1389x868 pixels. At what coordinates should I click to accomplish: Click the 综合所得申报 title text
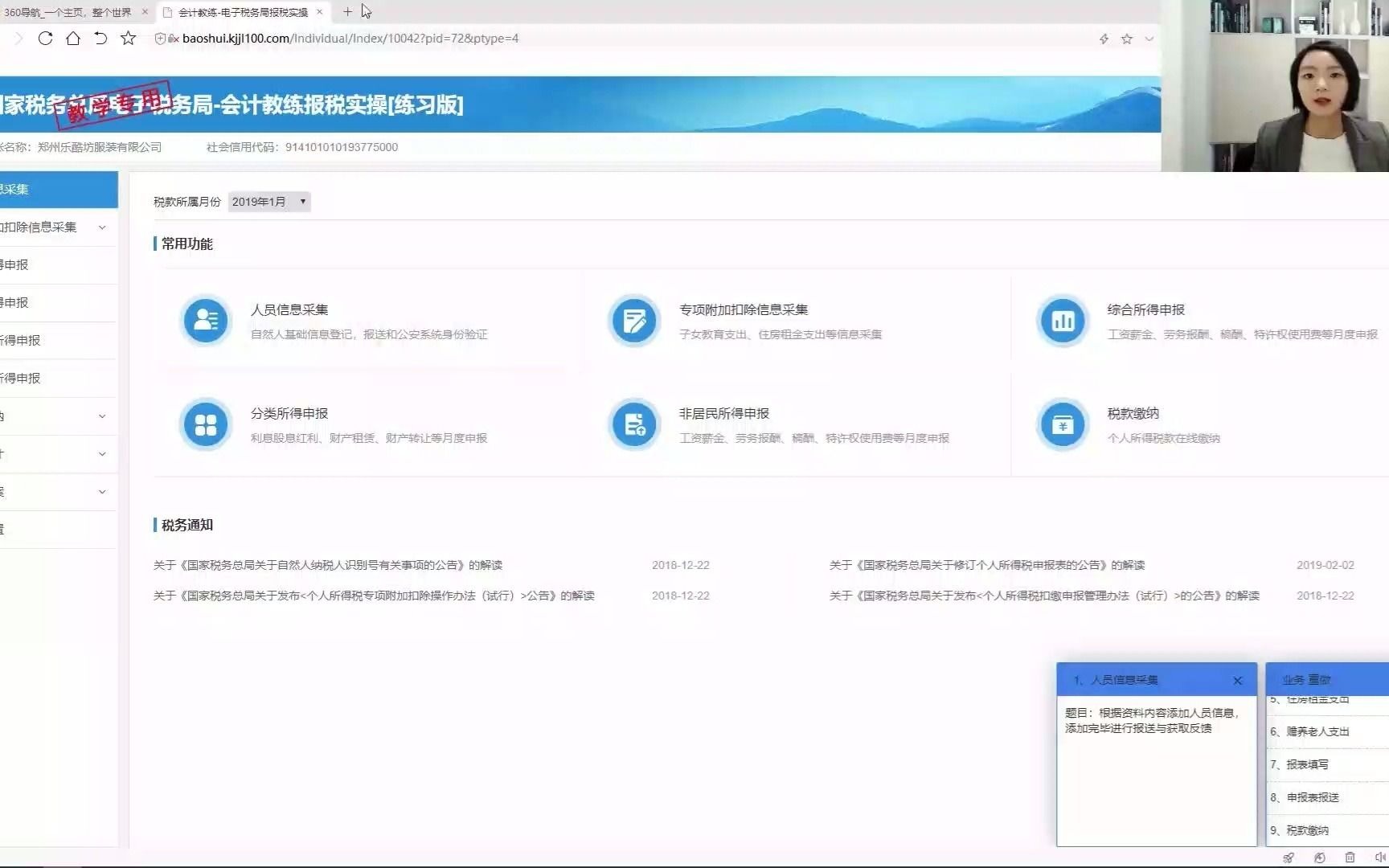[1145, 310]
